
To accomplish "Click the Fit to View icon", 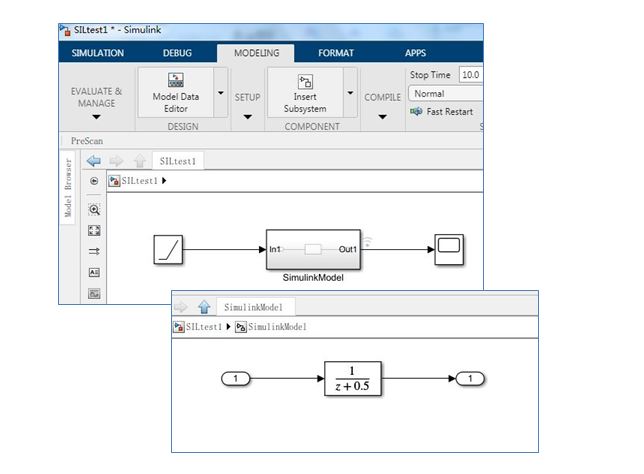I will pos(94,230).
